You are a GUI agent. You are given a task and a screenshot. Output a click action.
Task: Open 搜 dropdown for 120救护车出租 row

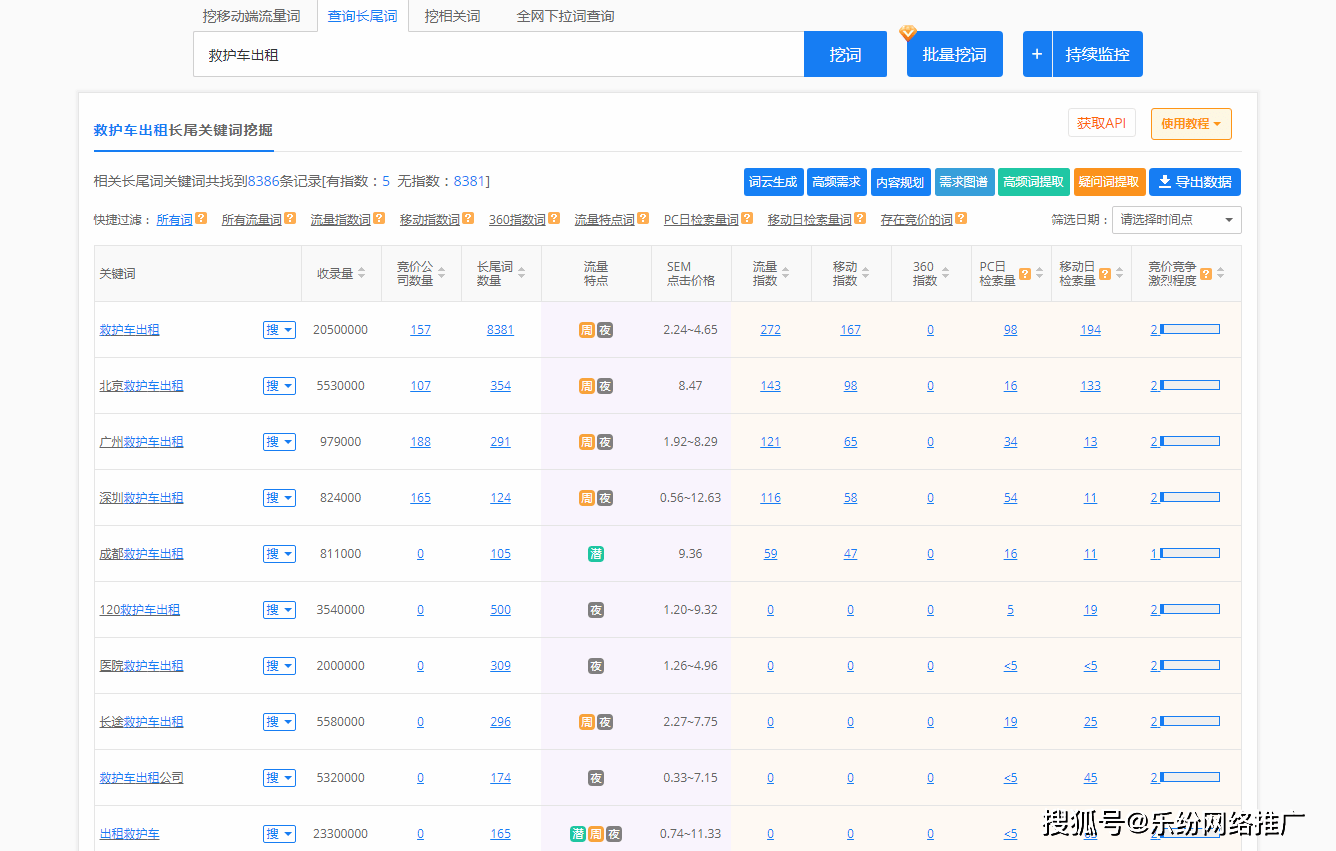(x=279, y=610)
